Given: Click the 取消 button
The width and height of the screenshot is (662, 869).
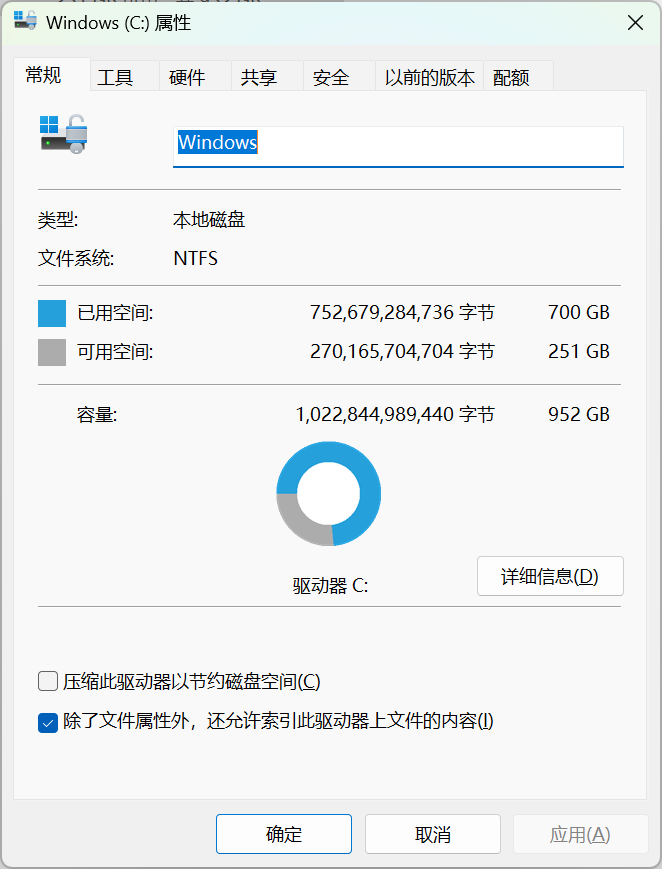Looking at the screenshot, I should (433, 834).
